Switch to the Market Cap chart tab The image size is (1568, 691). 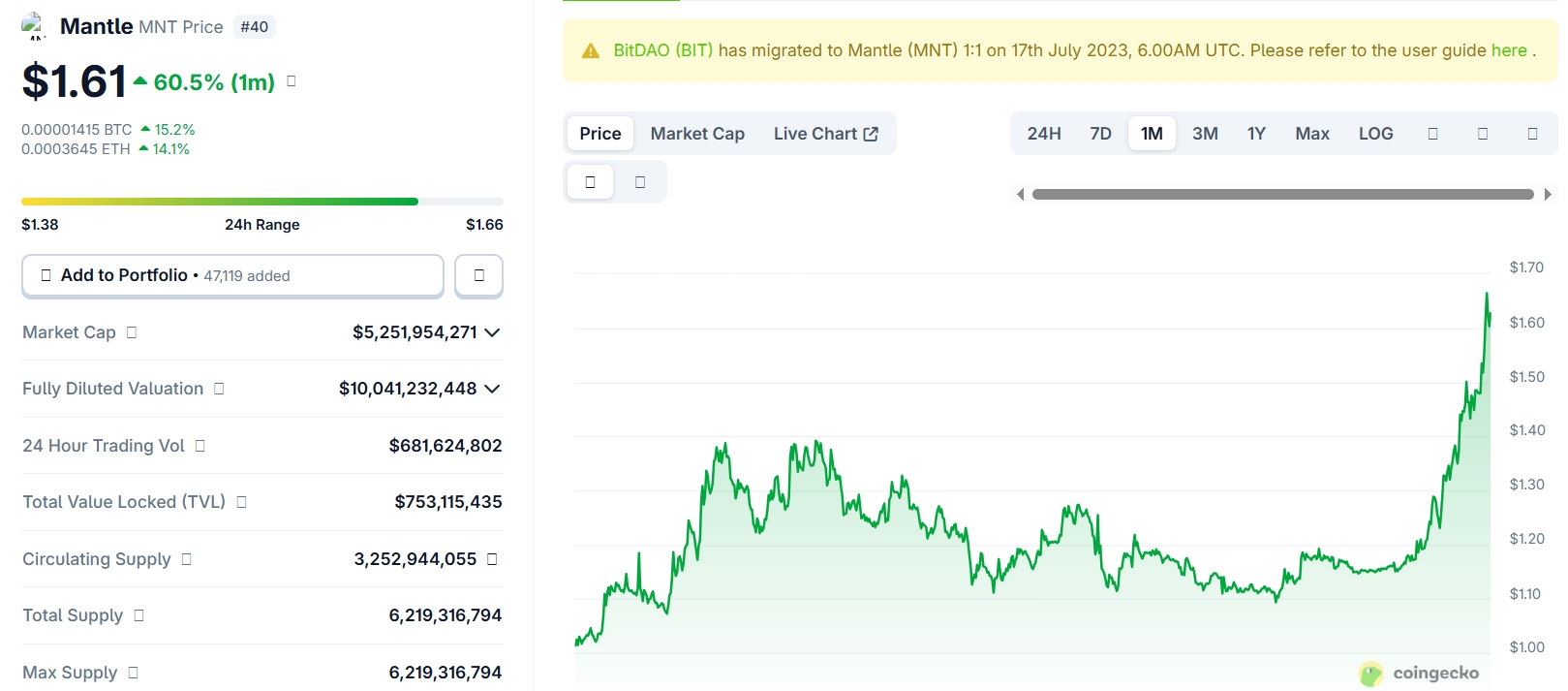(697, 134)
